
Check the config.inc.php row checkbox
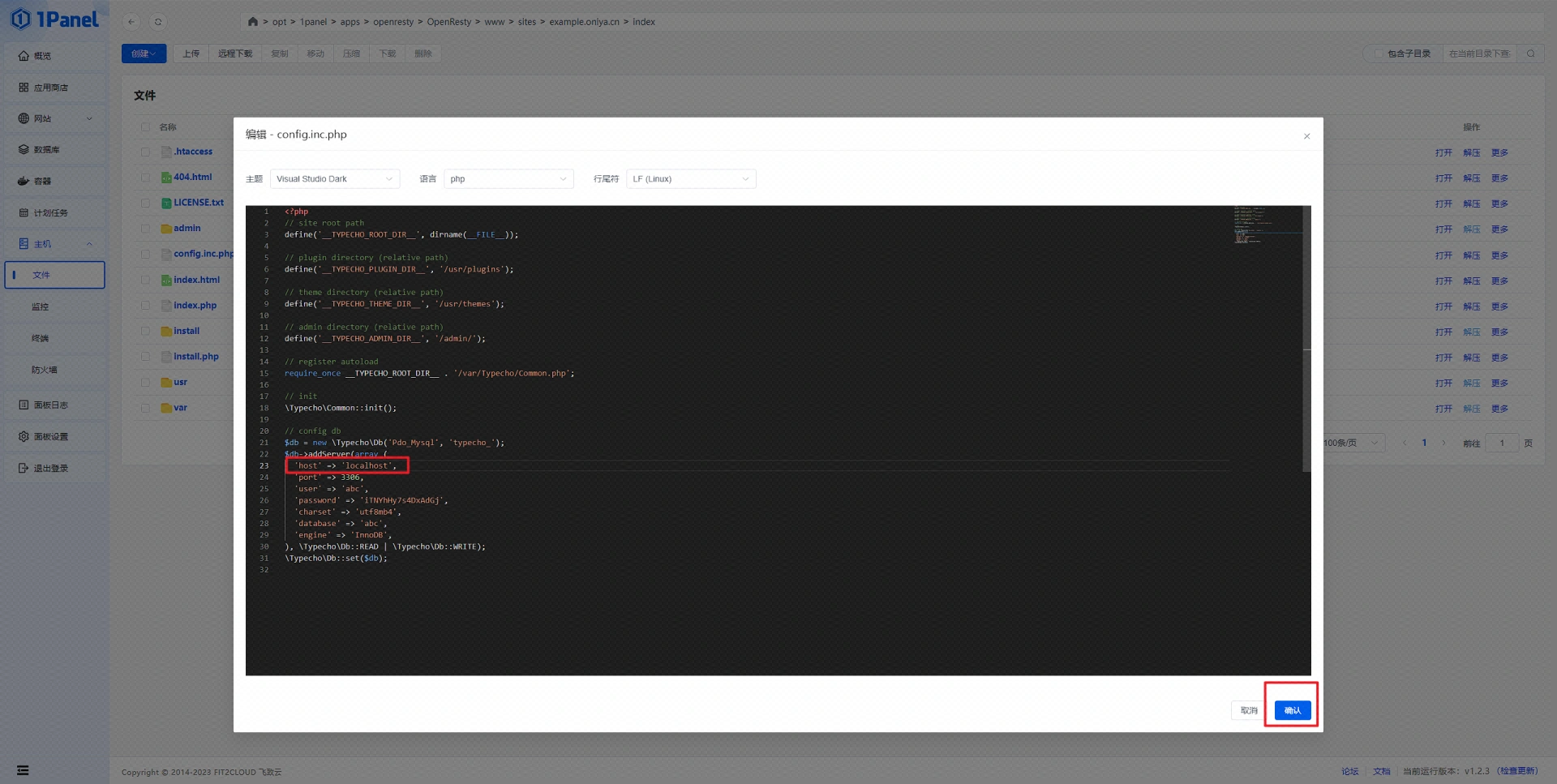click(145, 254)
